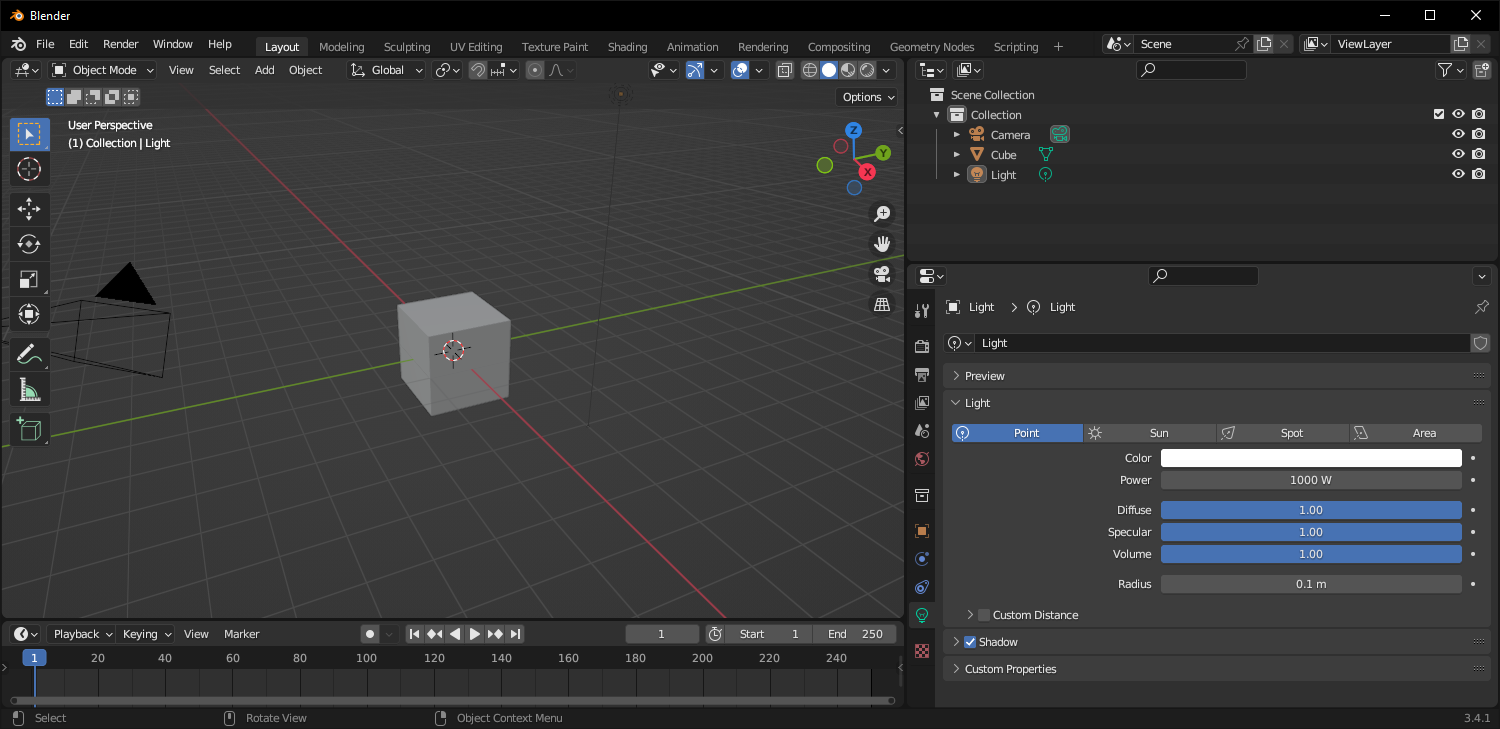Open the Object Mode dropdown
Image resolution: width=1500 pixels, height=729 pixels.
click(103, 70)
